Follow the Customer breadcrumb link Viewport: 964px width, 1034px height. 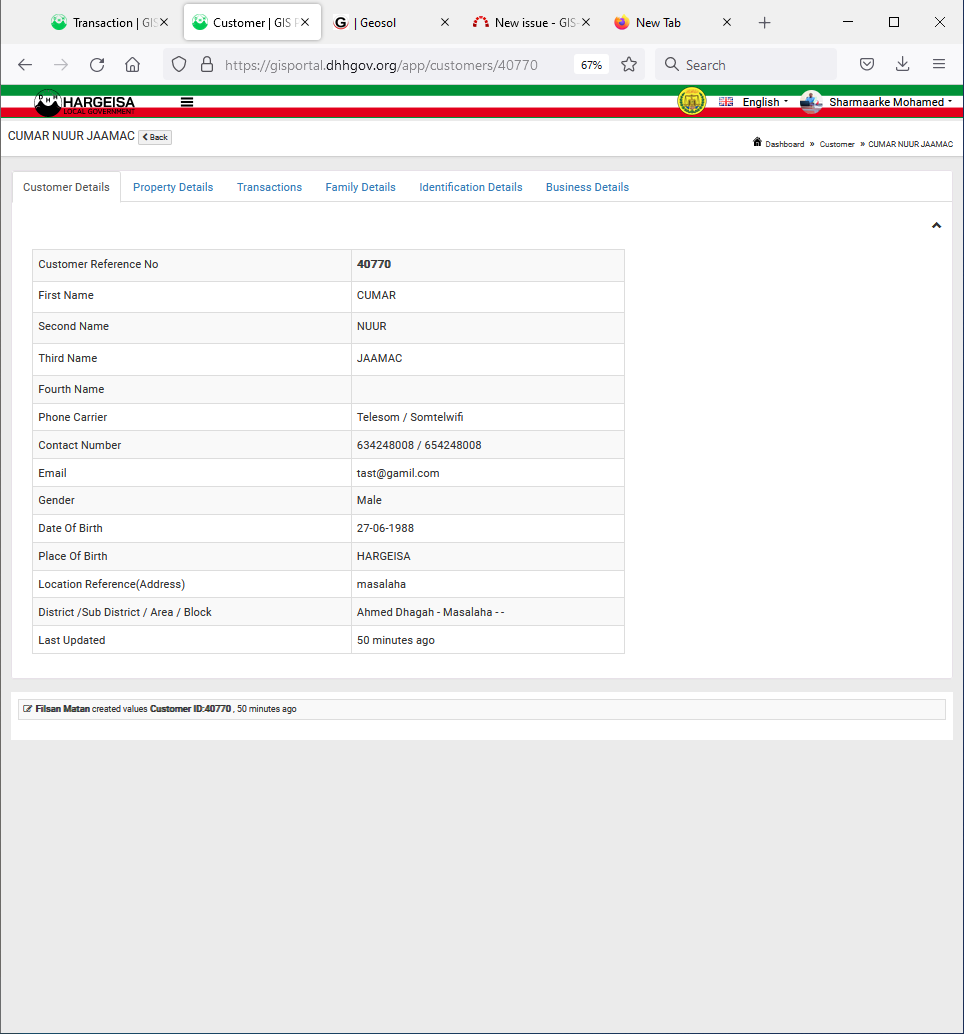click(x=837, y=144)
